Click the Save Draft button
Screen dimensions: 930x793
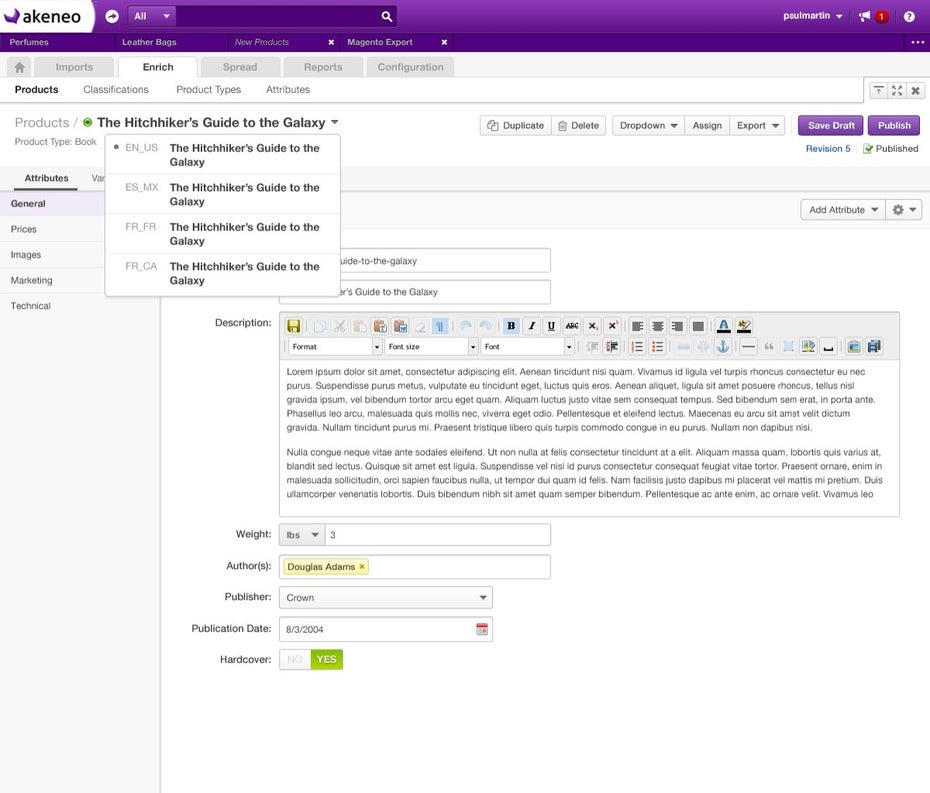click(831, 126)
